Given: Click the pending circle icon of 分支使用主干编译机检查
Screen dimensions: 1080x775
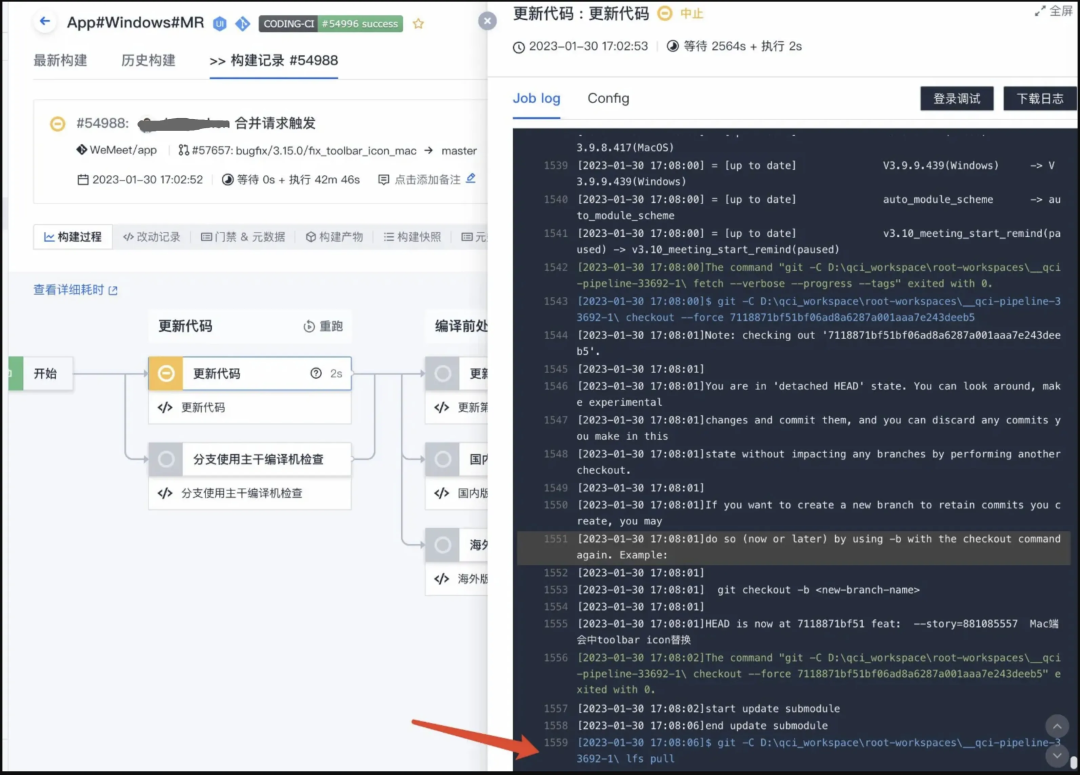Looking at the screenshot, I should 166,459.
